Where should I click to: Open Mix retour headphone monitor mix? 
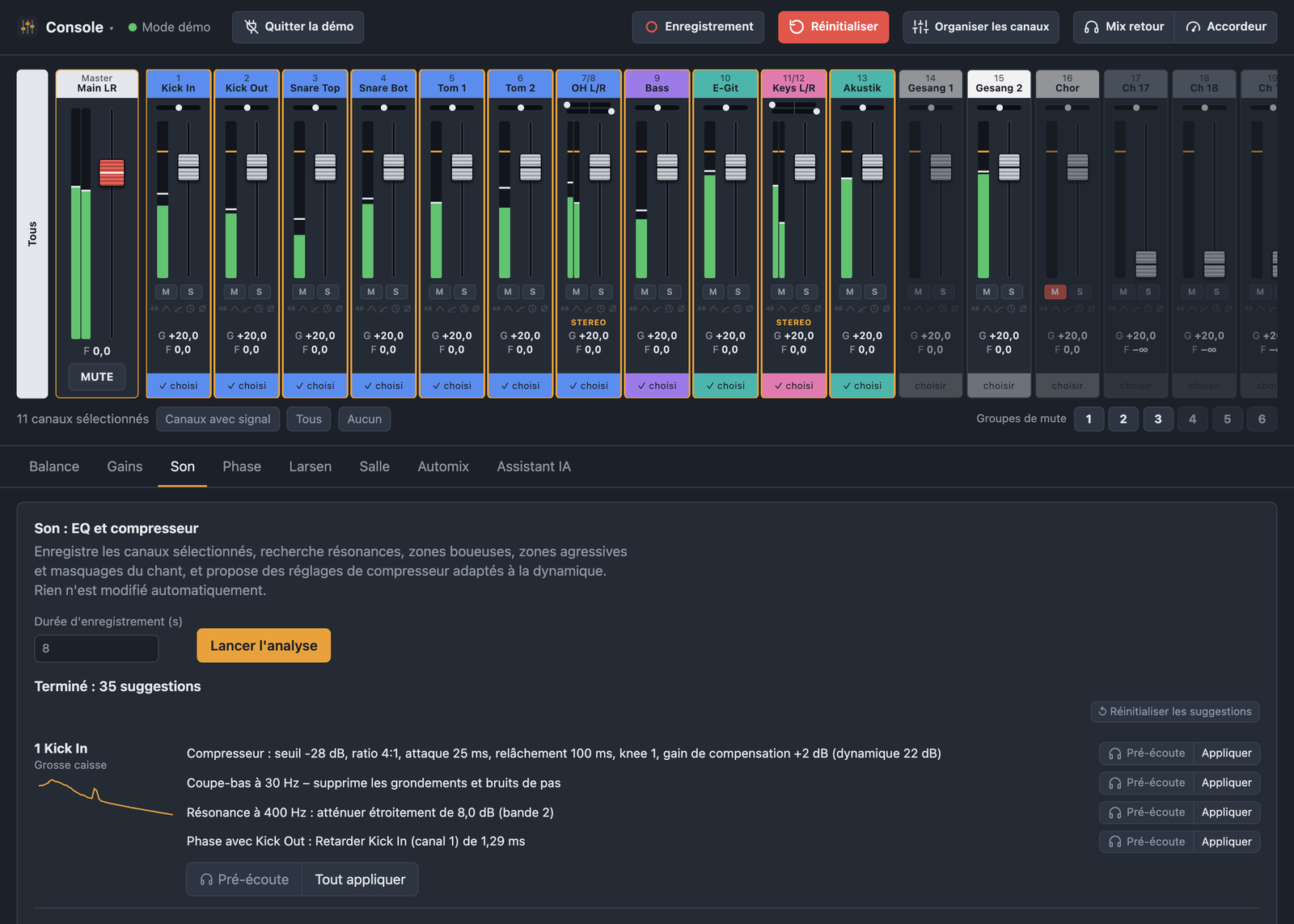tap(1124, 27)
